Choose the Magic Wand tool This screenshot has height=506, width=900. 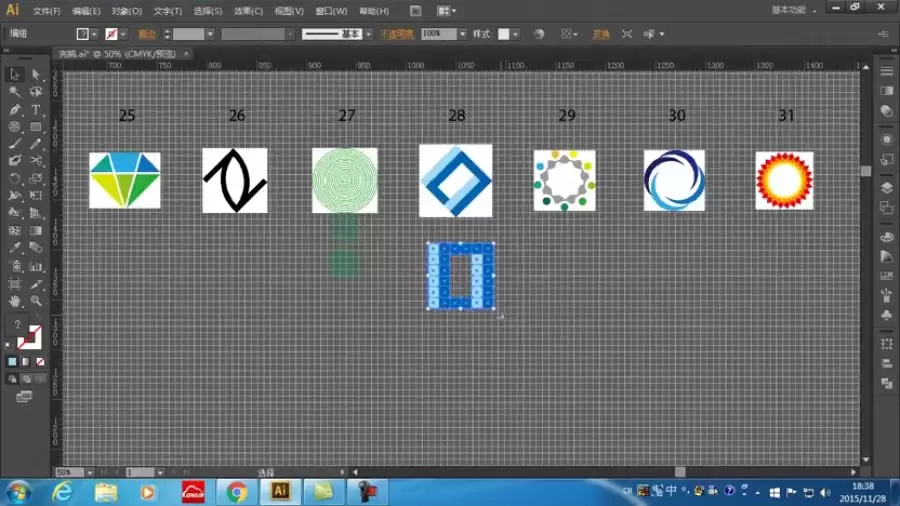pos(14,92)
